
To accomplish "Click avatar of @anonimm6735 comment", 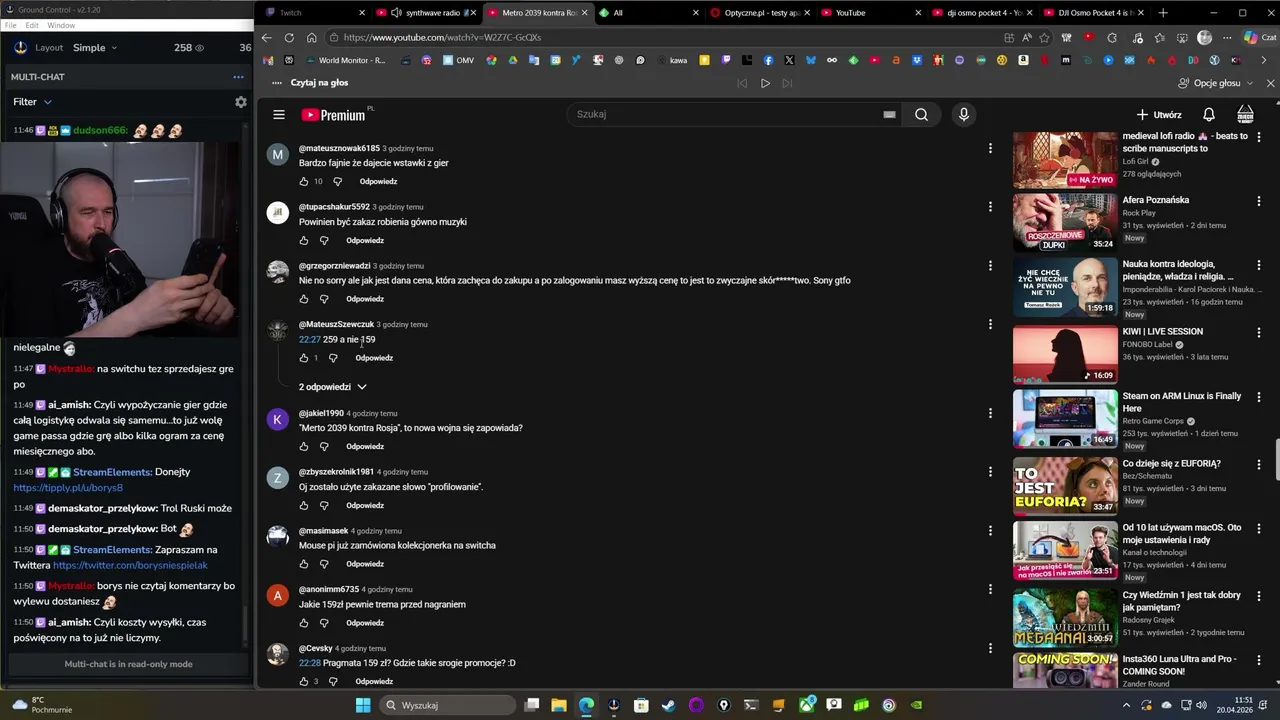I will pyautogui.click(x=278, y=596).
